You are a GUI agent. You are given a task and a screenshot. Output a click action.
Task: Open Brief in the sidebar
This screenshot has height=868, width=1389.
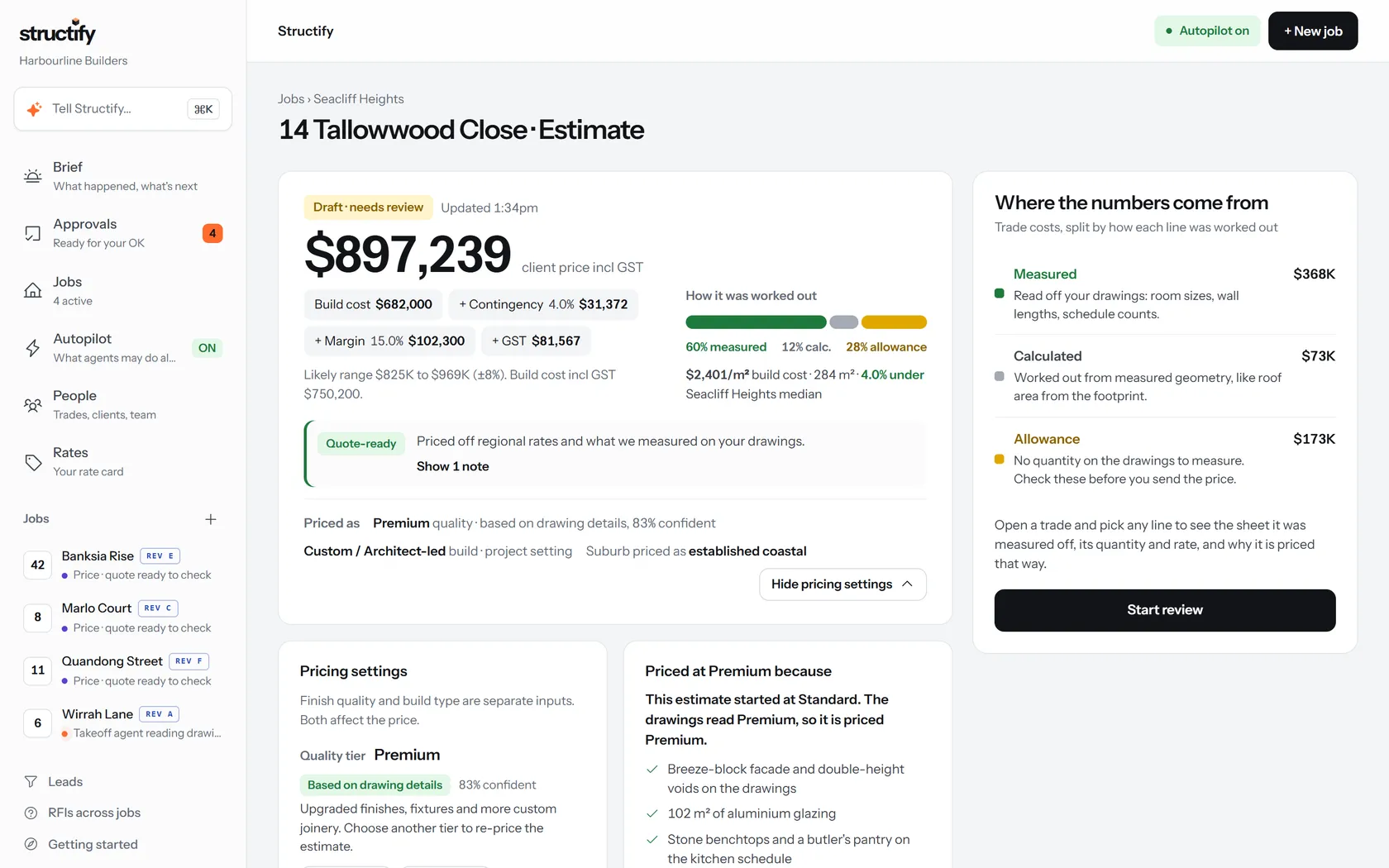point(123,176)
